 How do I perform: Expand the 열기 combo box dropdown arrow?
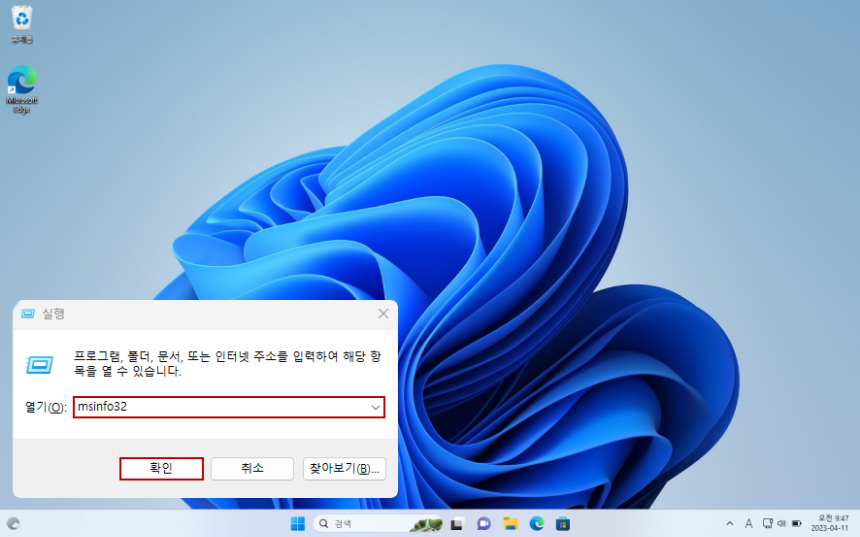point(376,407)
